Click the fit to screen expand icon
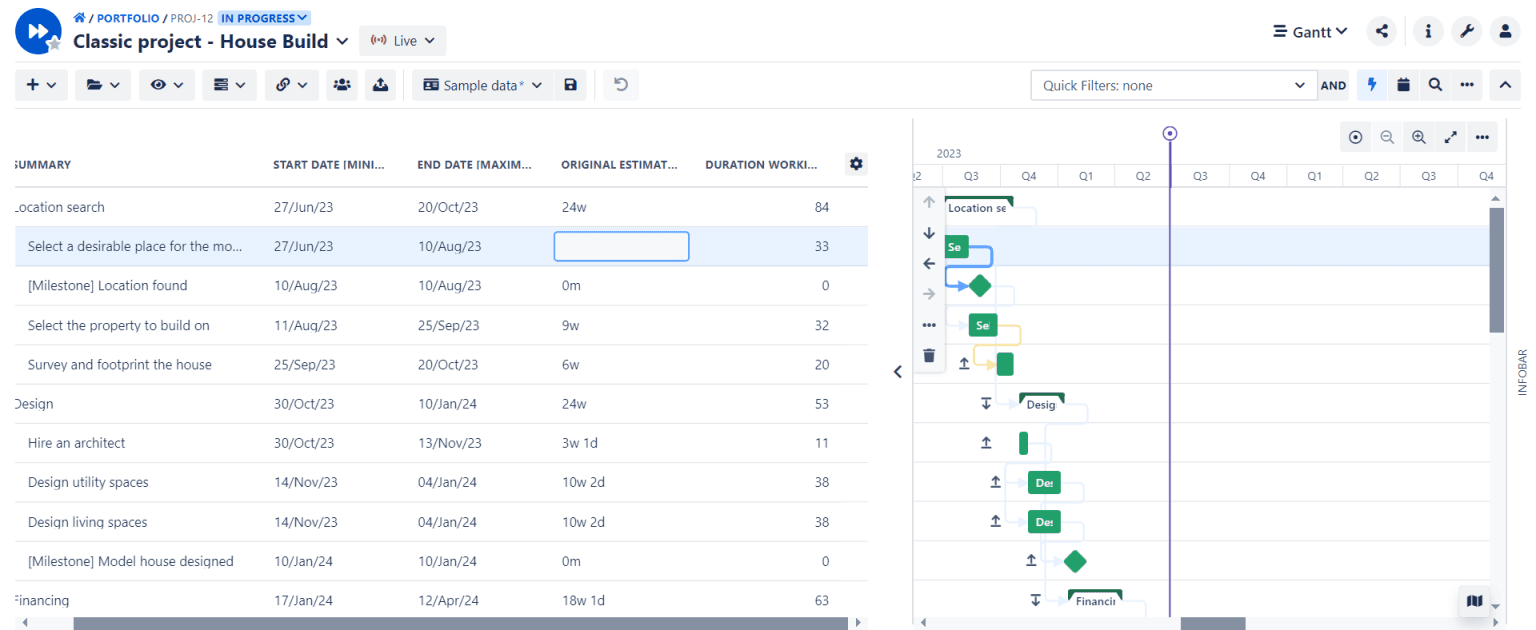The width and height of the screenshot is (1536, 630). (1450, 137)
